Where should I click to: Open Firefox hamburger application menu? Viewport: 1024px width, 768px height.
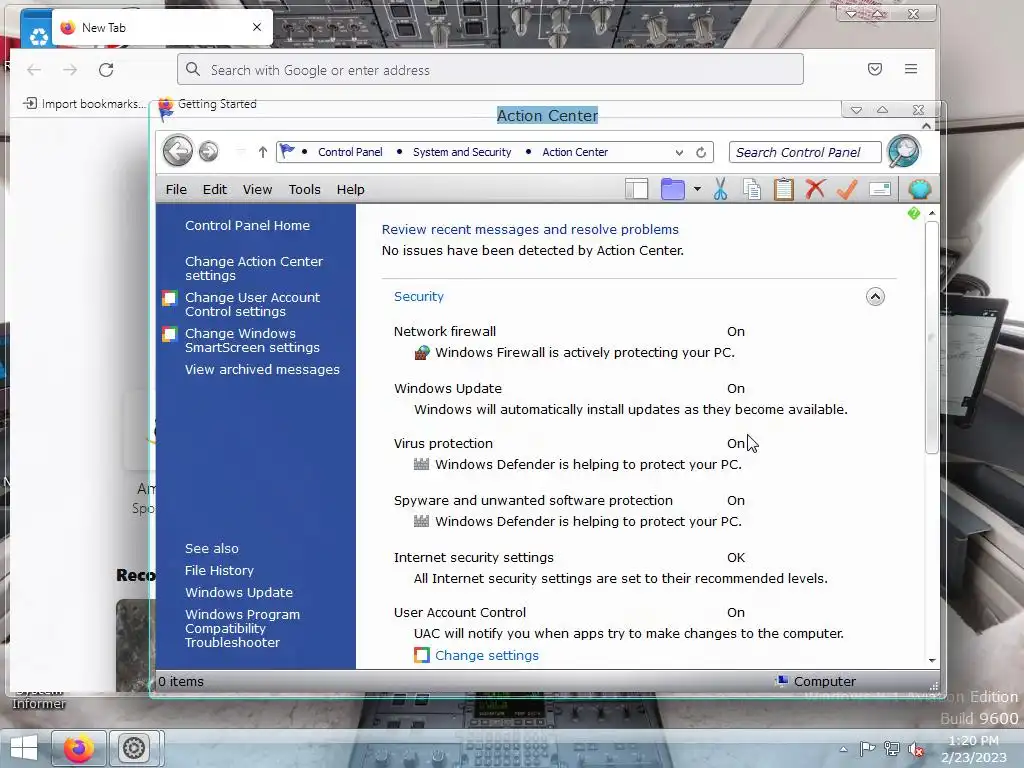(x=911, y=69)
